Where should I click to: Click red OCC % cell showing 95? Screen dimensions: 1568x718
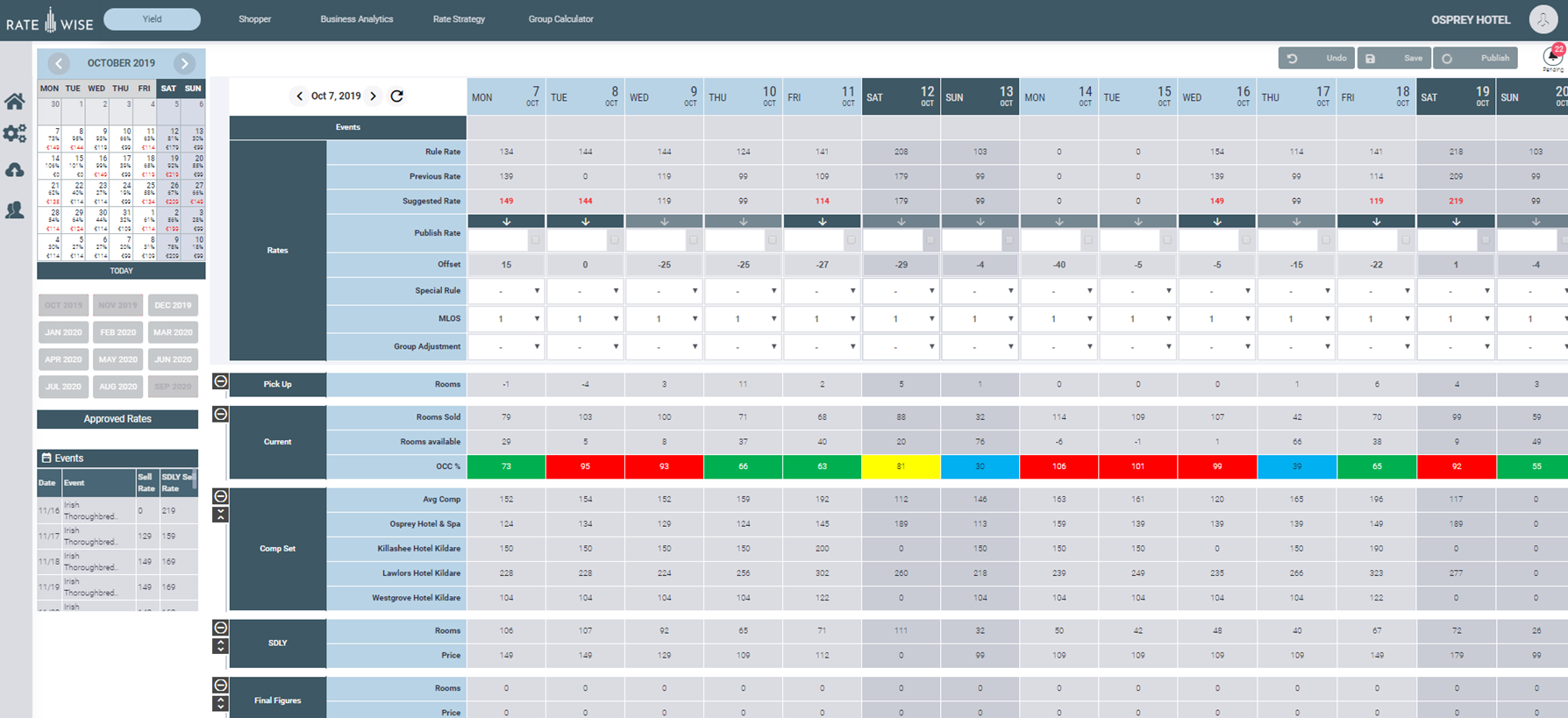585,466
